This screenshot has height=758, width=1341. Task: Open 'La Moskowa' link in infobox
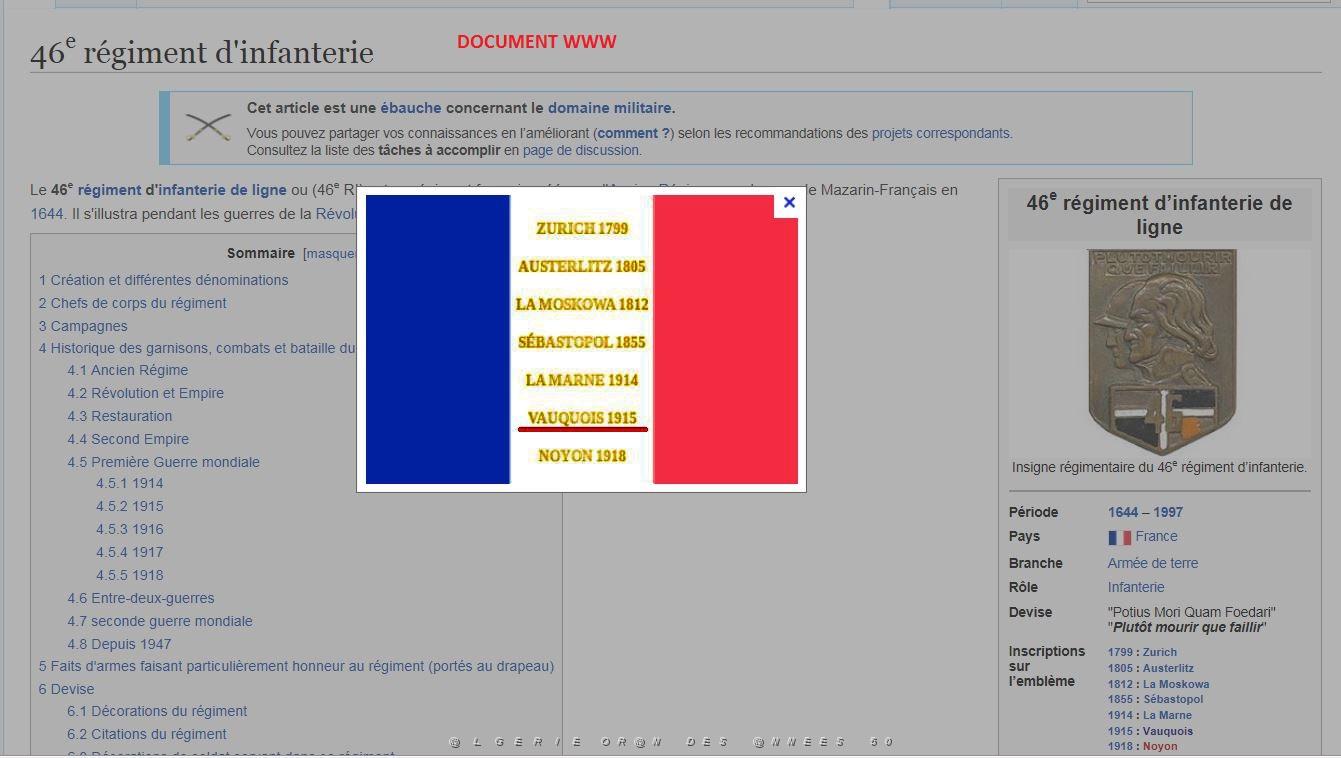(1176, 684)
